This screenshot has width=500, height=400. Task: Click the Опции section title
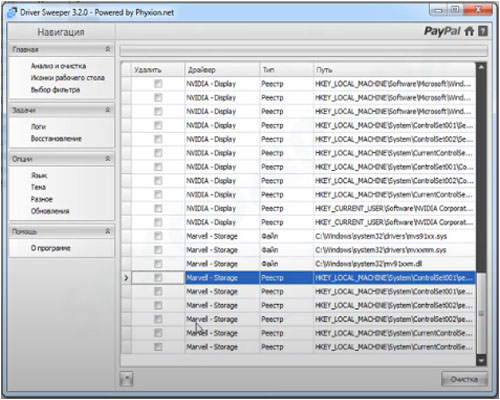tap(22, 159)
